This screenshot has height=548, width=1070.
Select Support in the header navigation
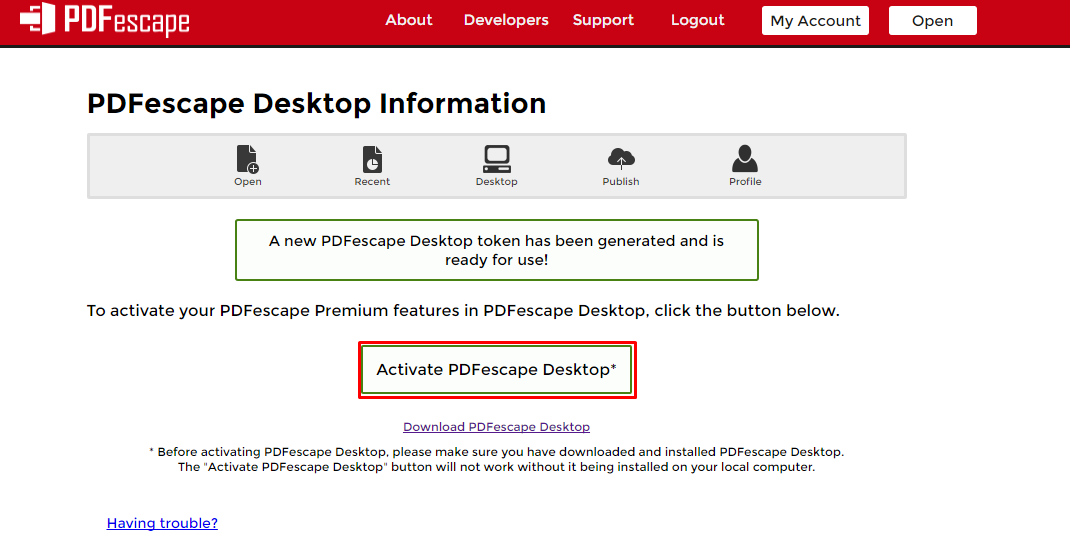point(603,20)
